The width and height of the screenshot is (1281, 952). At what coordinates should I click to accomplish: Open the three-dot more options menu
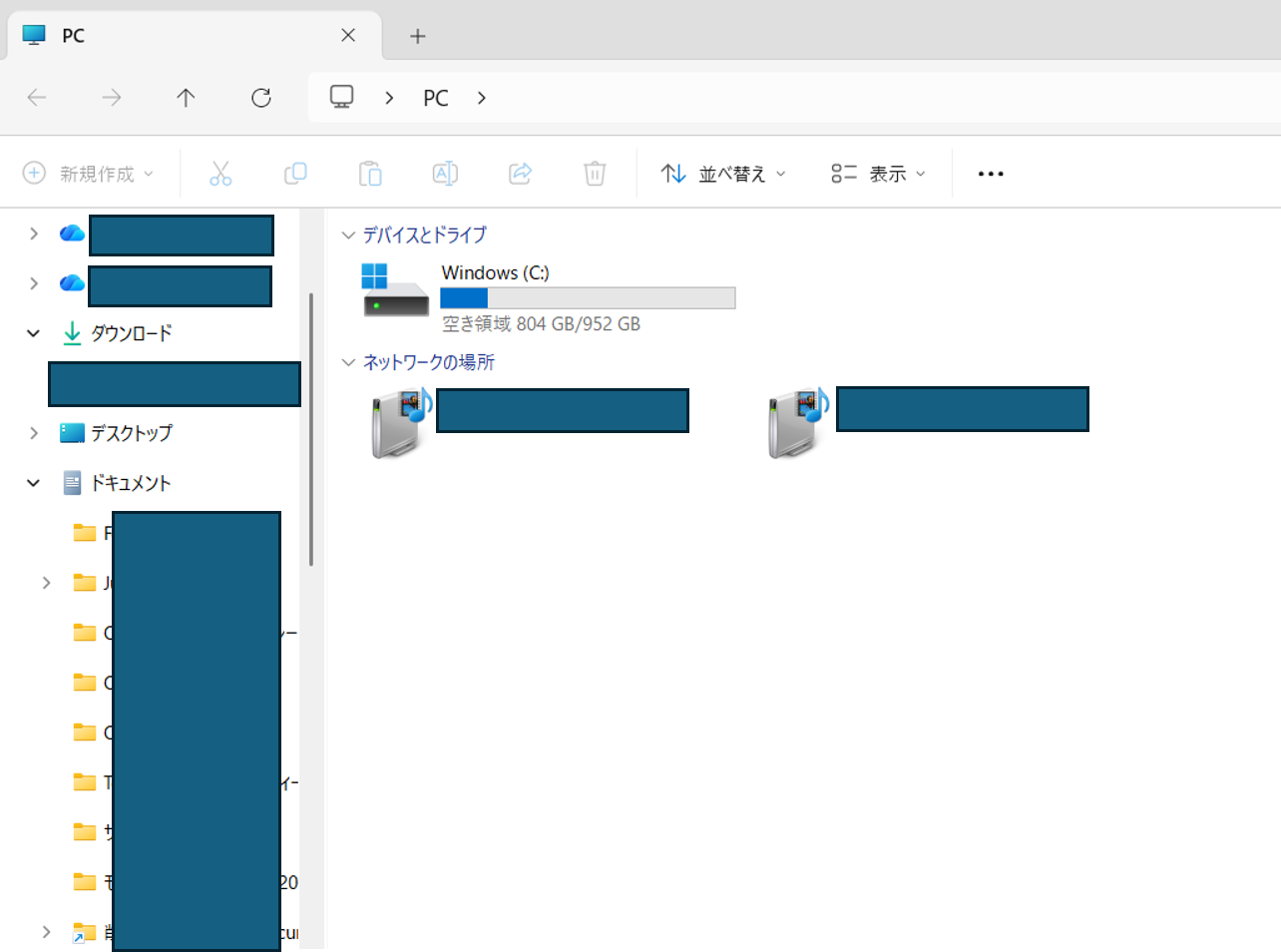click(x=991, y=174)
